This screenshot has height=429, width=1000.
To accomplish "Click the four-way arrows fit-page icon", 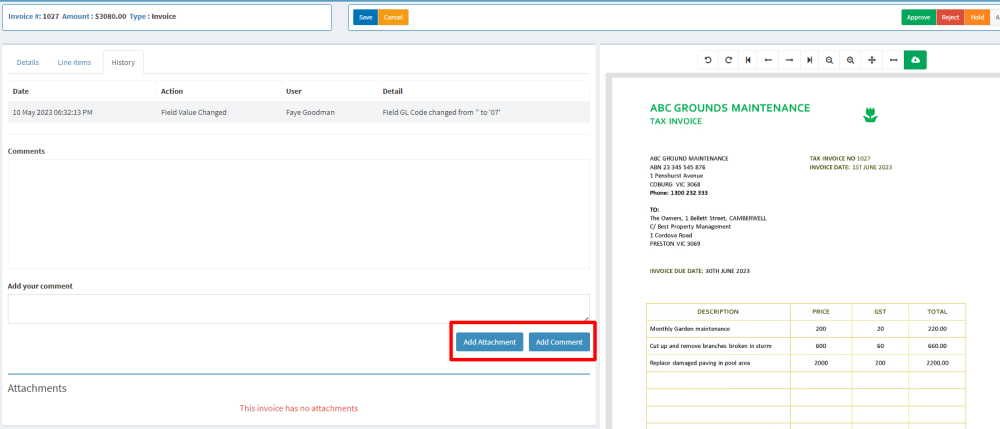I will click(872, 60).
